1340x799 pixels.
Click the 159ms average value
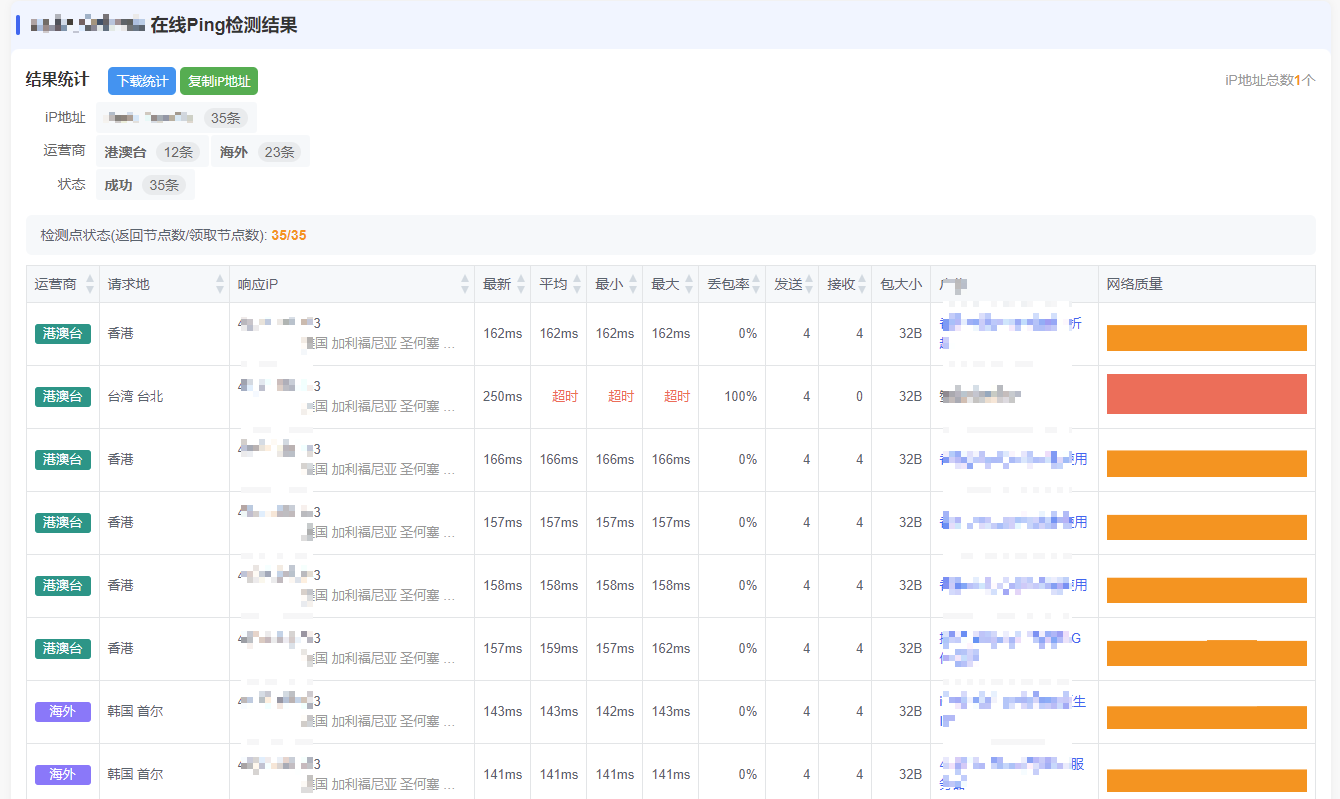[x=558, y=648]
